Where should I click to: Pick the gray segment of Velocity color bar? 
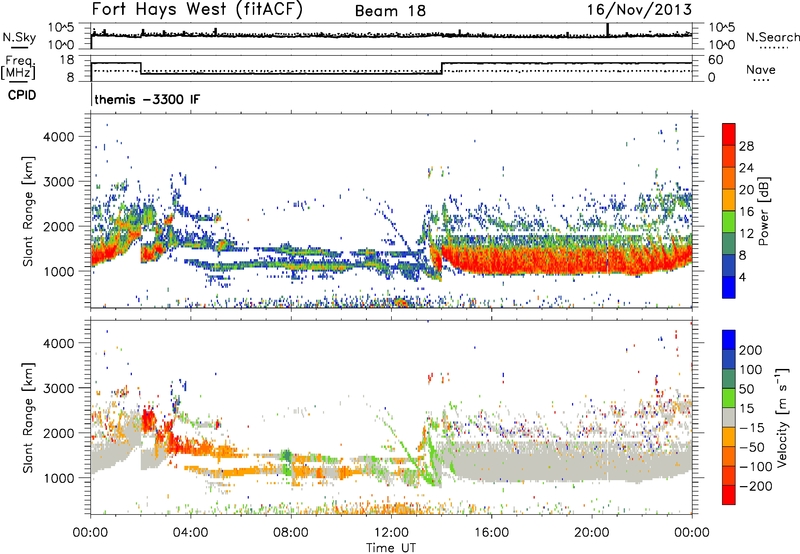pyautogui.click(x=729, y=418)
